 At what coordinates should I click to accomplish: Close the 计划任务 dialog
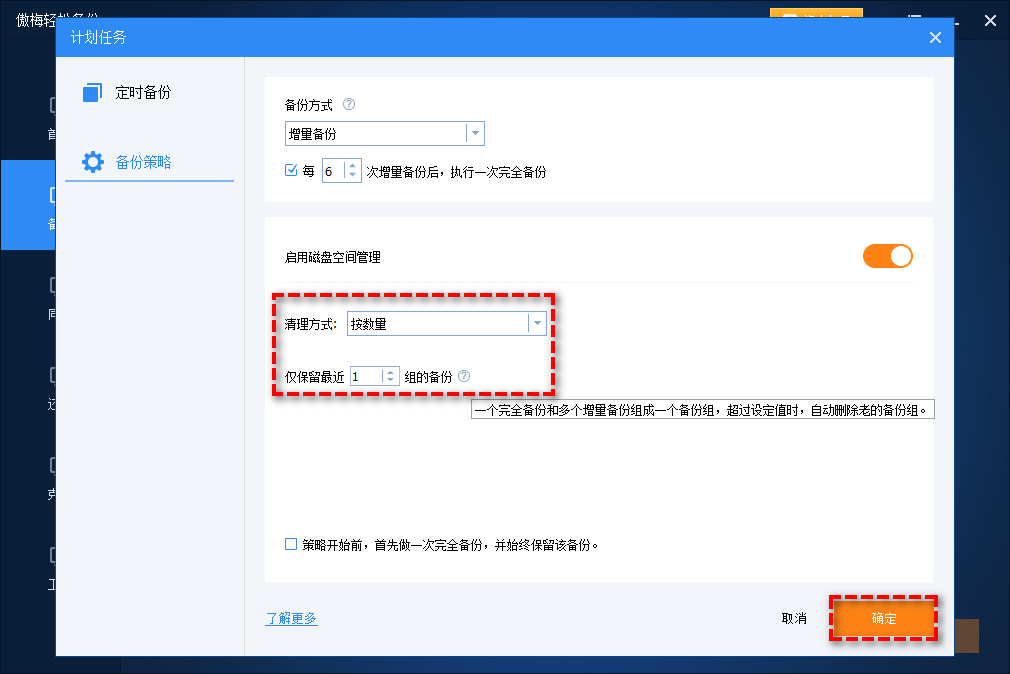pos(935,37)
